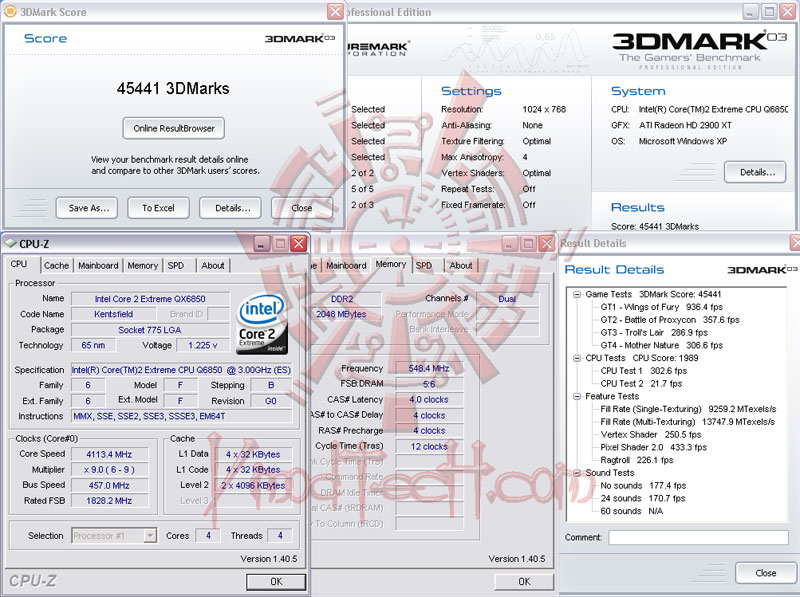Collapse the Game Tests tree node
Viewport: 800px width, 597px height.
[x=577, y=294]
